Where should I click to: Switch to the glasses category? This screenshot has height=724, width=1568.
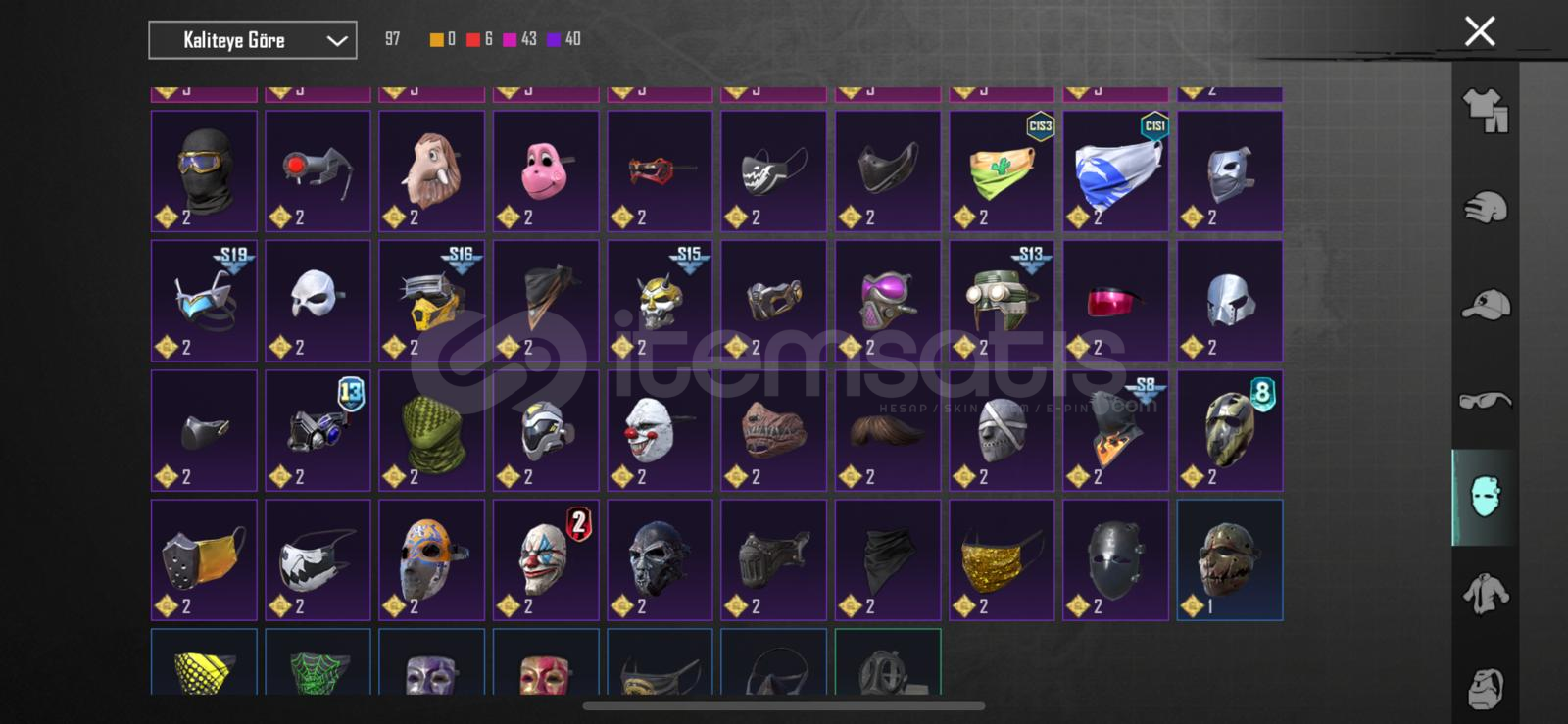pyautogui.click(x=1486, y=400)
